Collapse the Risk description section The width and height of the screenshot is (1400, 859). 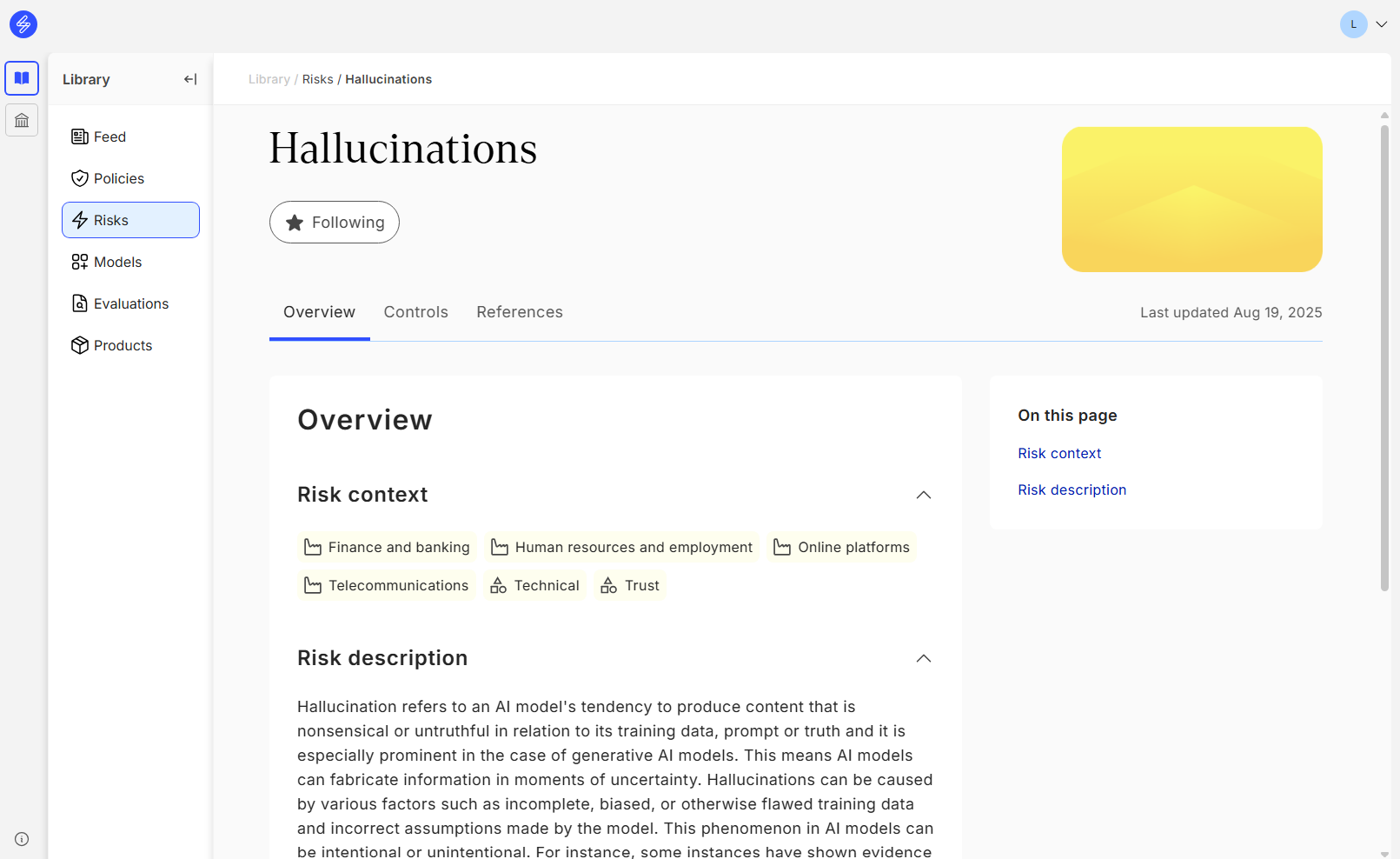coord(923,658)
